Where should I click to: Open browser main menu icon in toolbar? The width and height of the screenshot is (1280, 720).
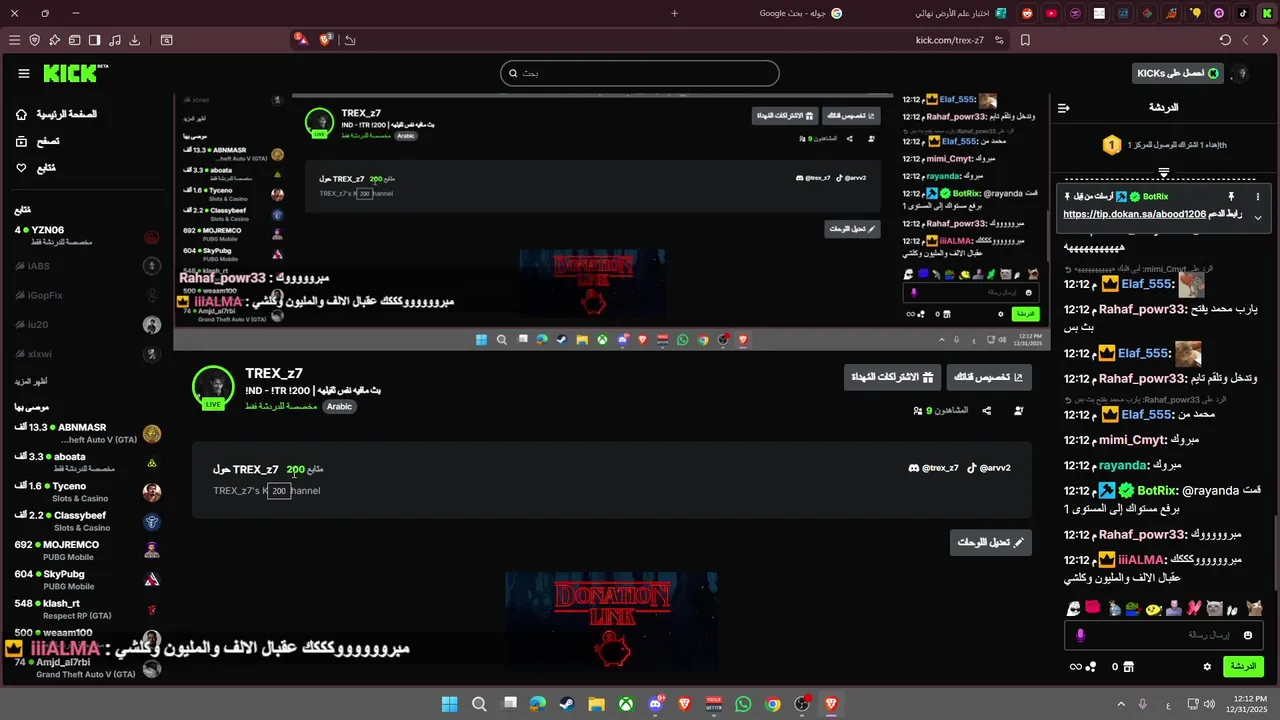click(x=14, y=40)
